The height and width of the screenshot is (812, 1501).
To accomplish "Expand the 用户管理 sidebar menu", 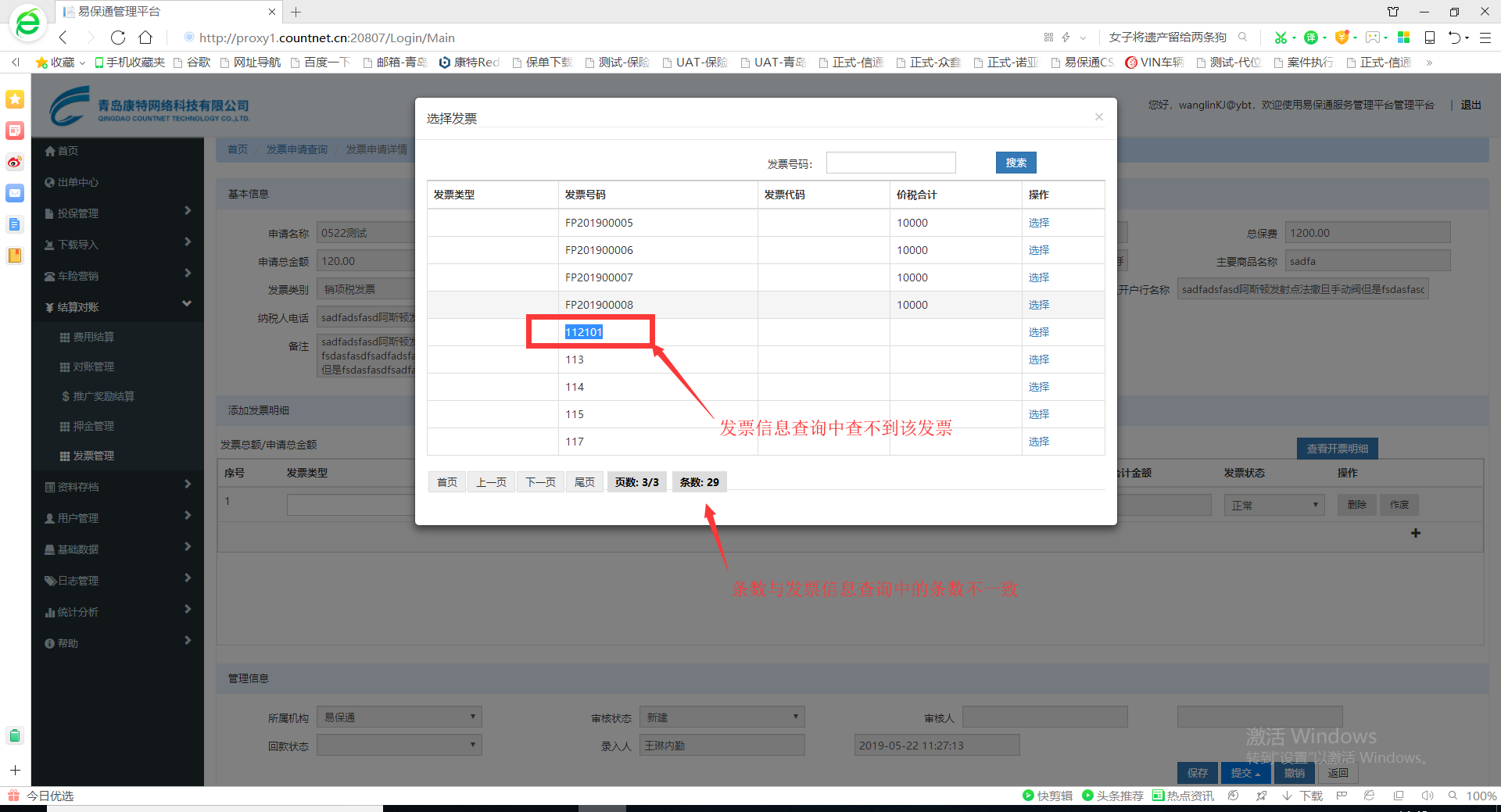I will 117,517.
